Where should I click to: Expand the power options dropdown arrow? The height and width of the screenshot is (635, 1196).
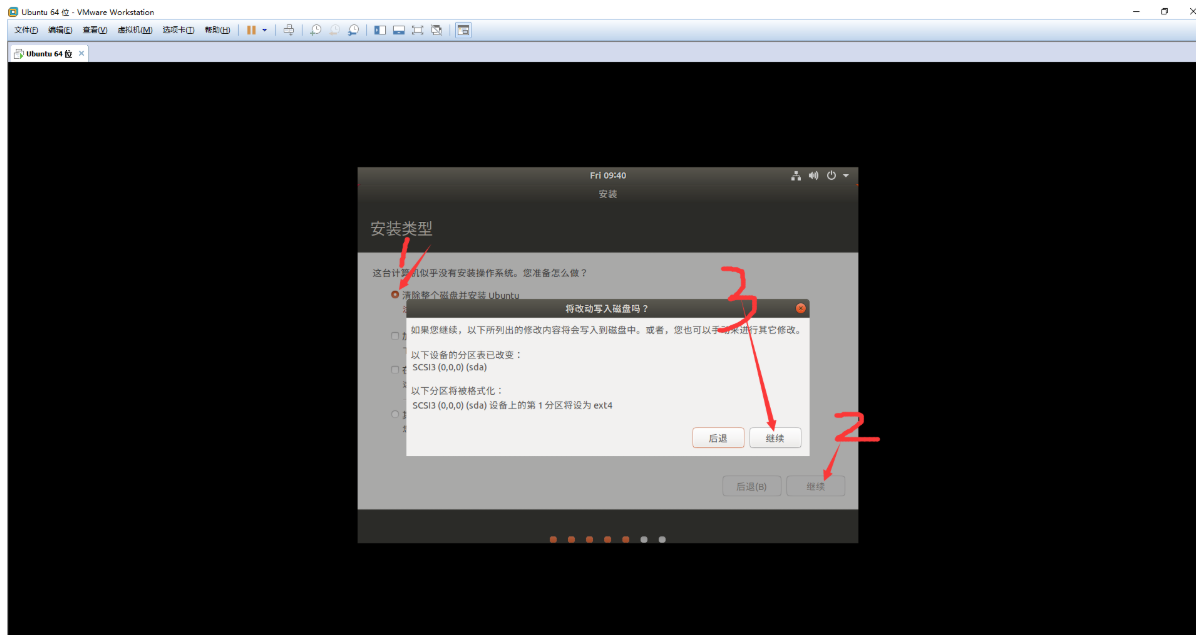pyautogui.click(x=265, y=30)
